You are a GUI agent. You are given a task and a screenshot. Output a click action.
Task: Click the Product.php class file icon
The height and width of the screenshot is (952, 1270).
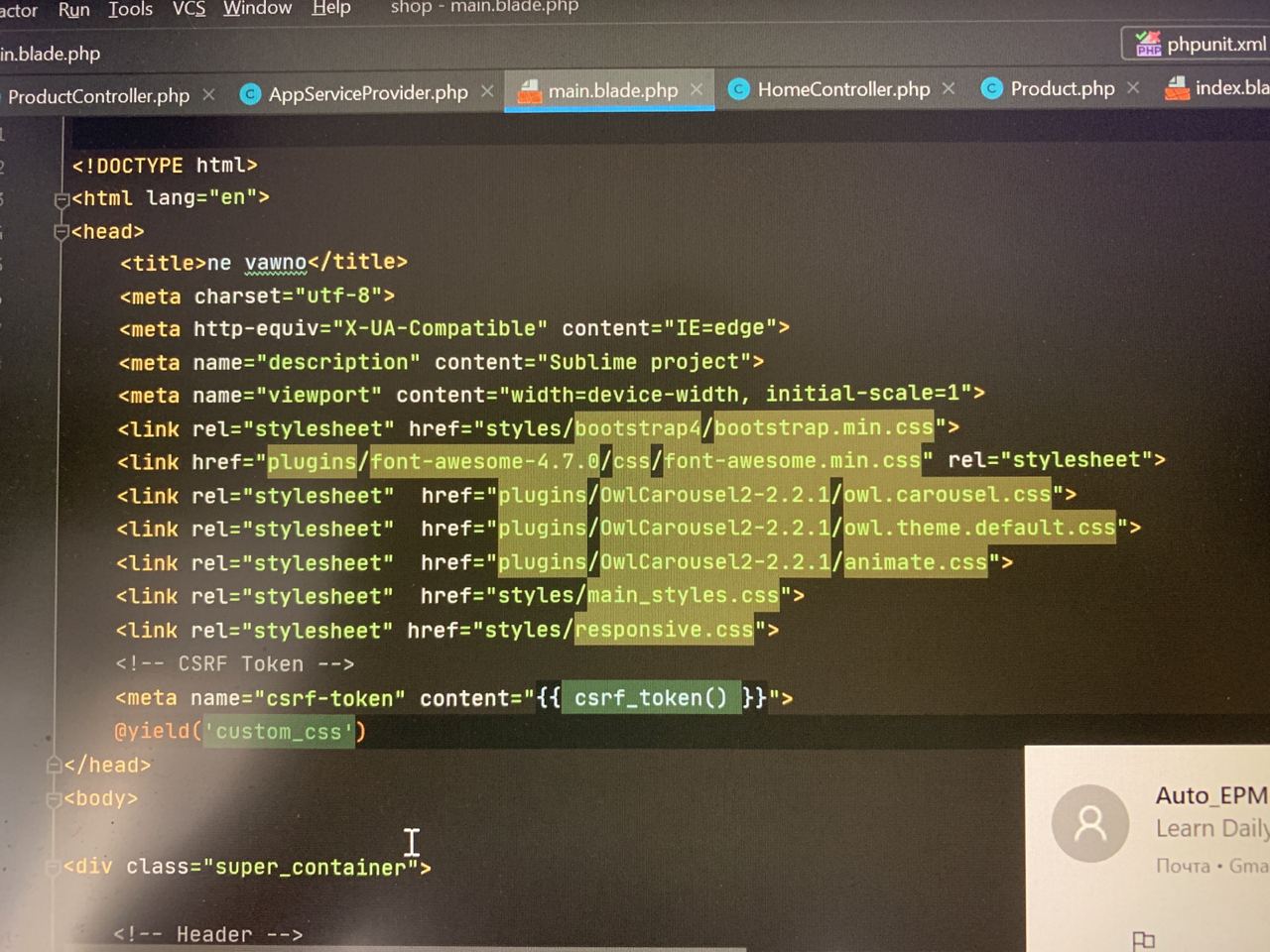pyautogui.click(x=991, y=88)
